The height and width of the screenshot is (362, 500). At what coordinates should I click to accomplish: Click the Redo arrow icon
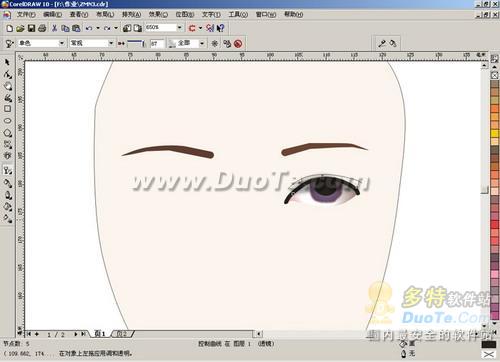pyautogui.click(x=107, y=28)
